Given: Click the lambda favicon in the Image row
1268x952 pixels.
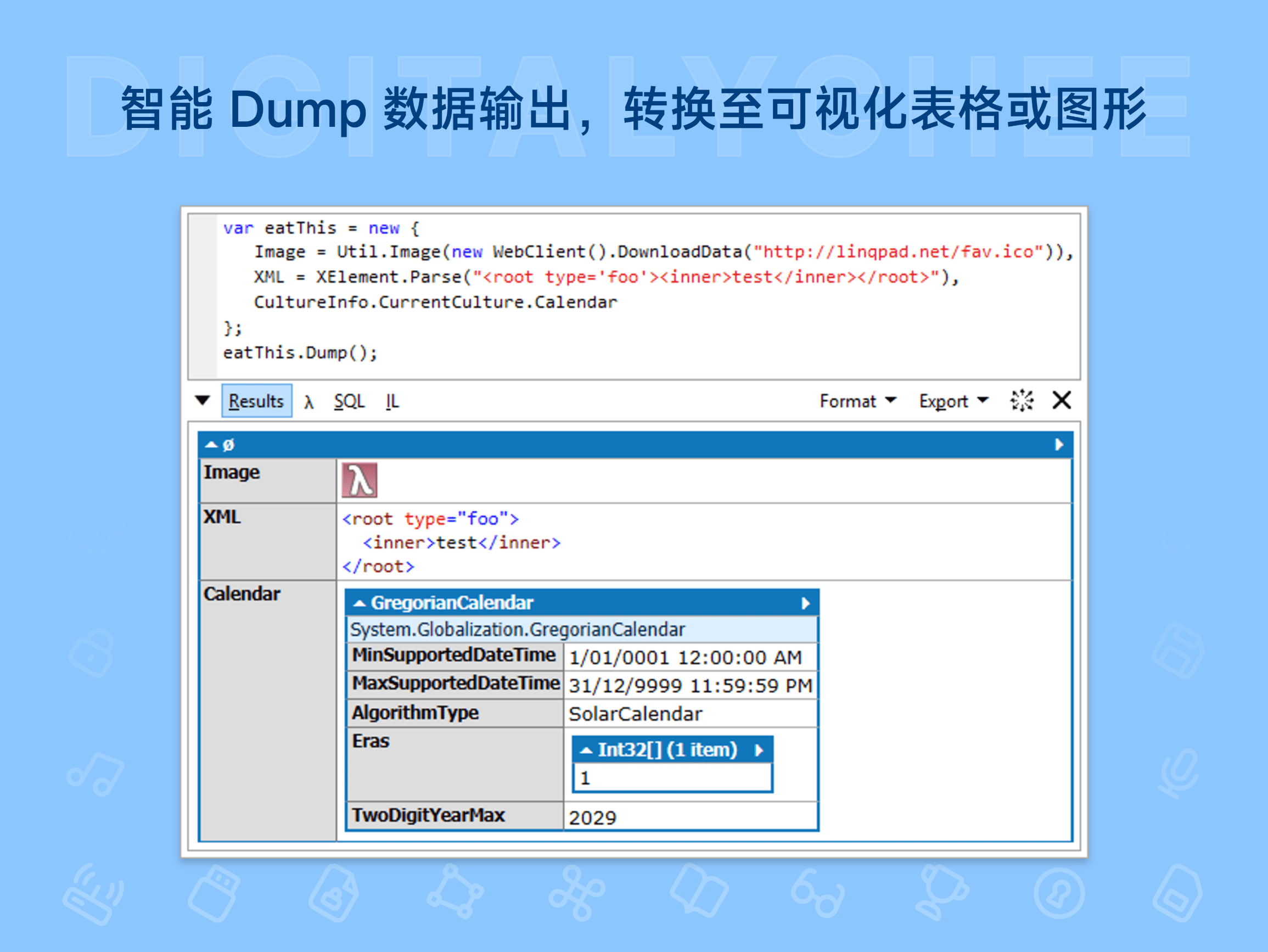Looking at the screenshot, I should [x=360, y=479].
